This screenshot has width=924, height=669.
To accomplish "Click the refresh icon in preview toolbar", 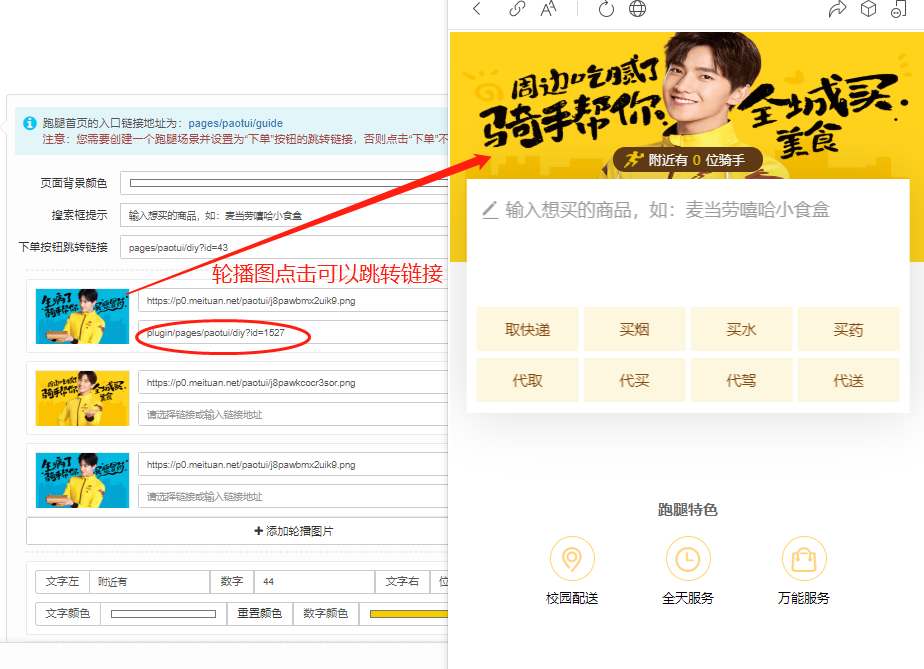I will coord(606,9).
